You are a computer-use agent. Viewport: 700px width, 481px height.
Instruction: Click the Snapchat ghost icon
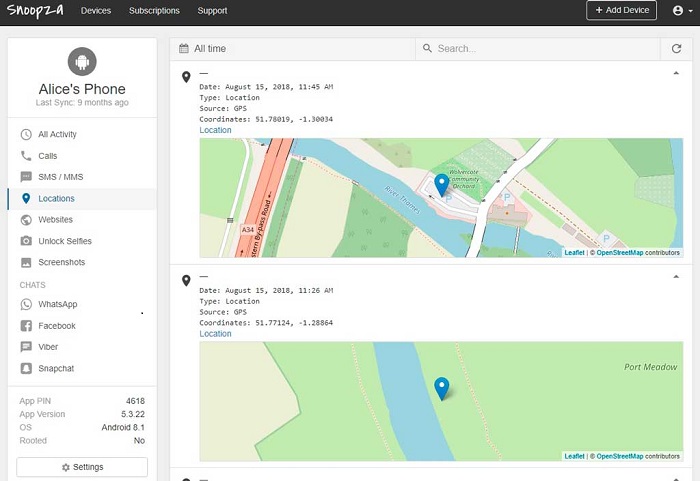pyautogui.click(x=26, y=368)
